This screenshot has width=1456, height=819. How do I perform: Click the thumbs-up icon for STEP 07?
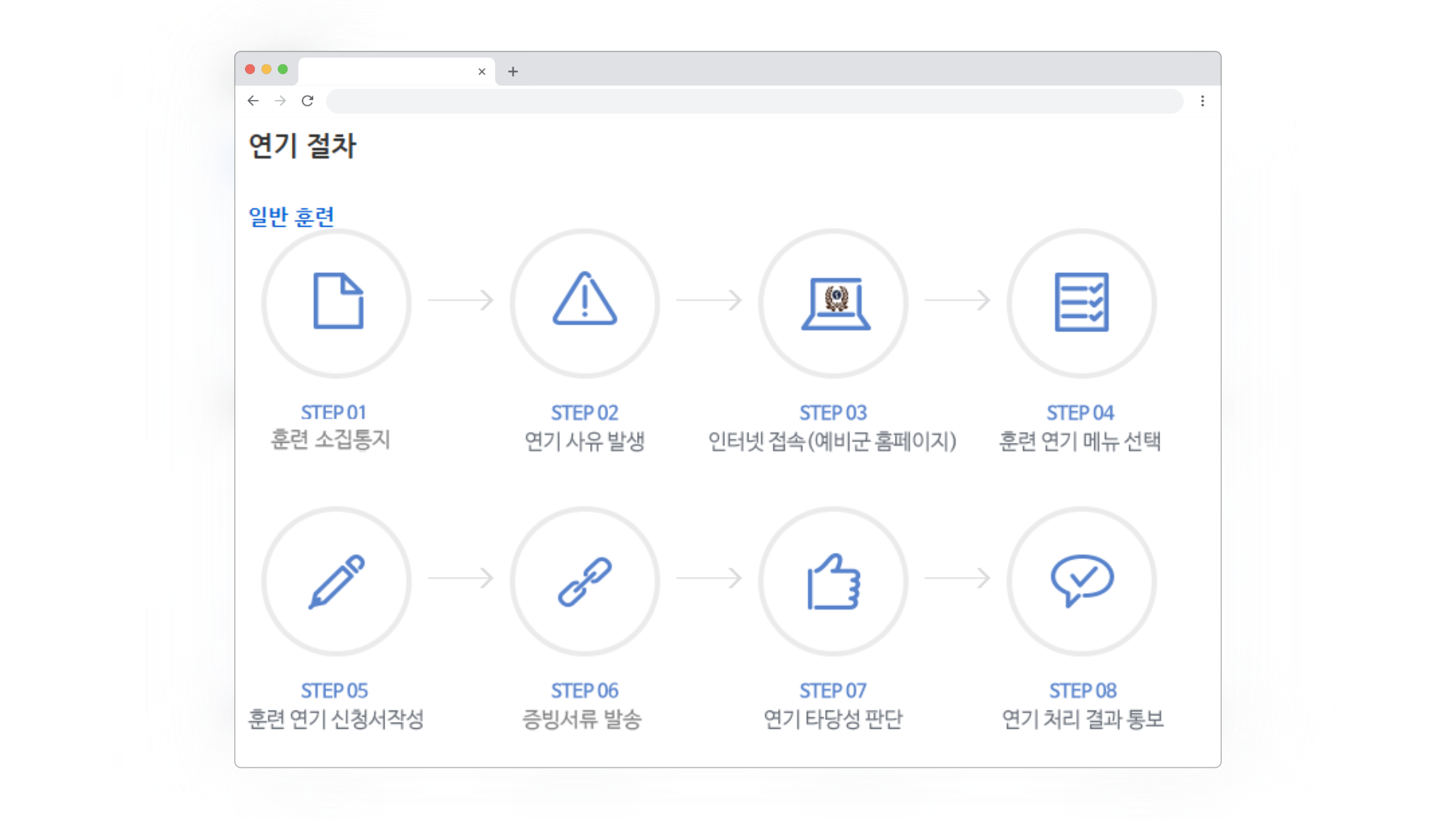(x=833, y=582)
